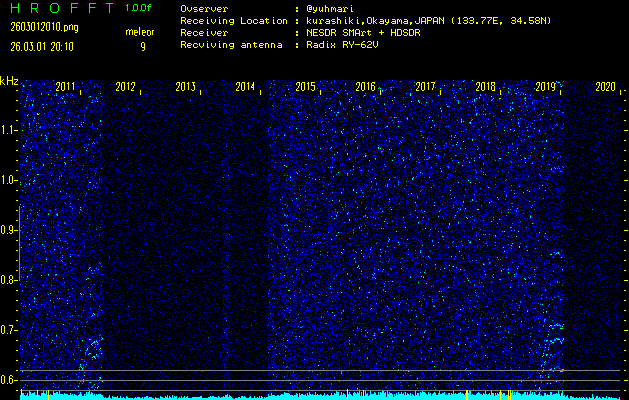This screenshot has width=629, height=400.
Task: Select antenna value Radix RY-62V
Action: coord(342,45)
